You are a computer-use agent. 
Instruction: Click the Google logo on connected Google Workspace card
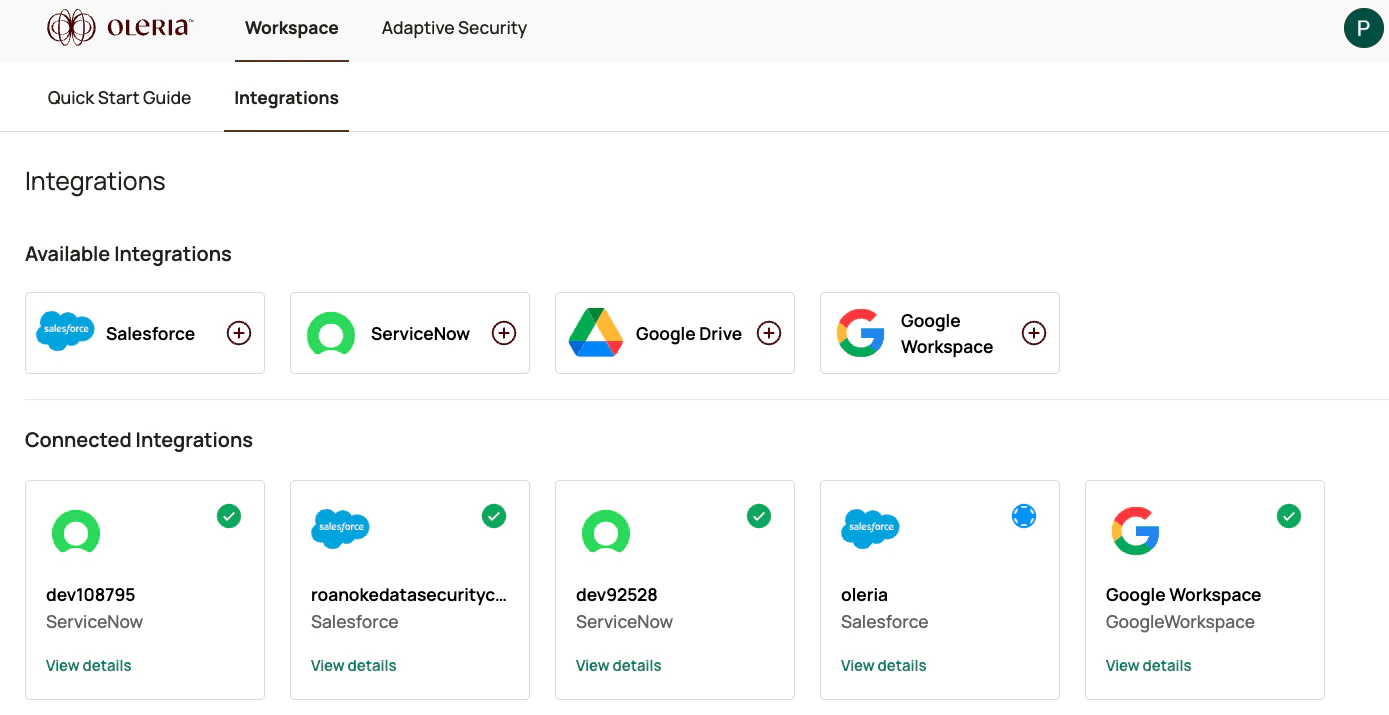tap(1136, 531)
